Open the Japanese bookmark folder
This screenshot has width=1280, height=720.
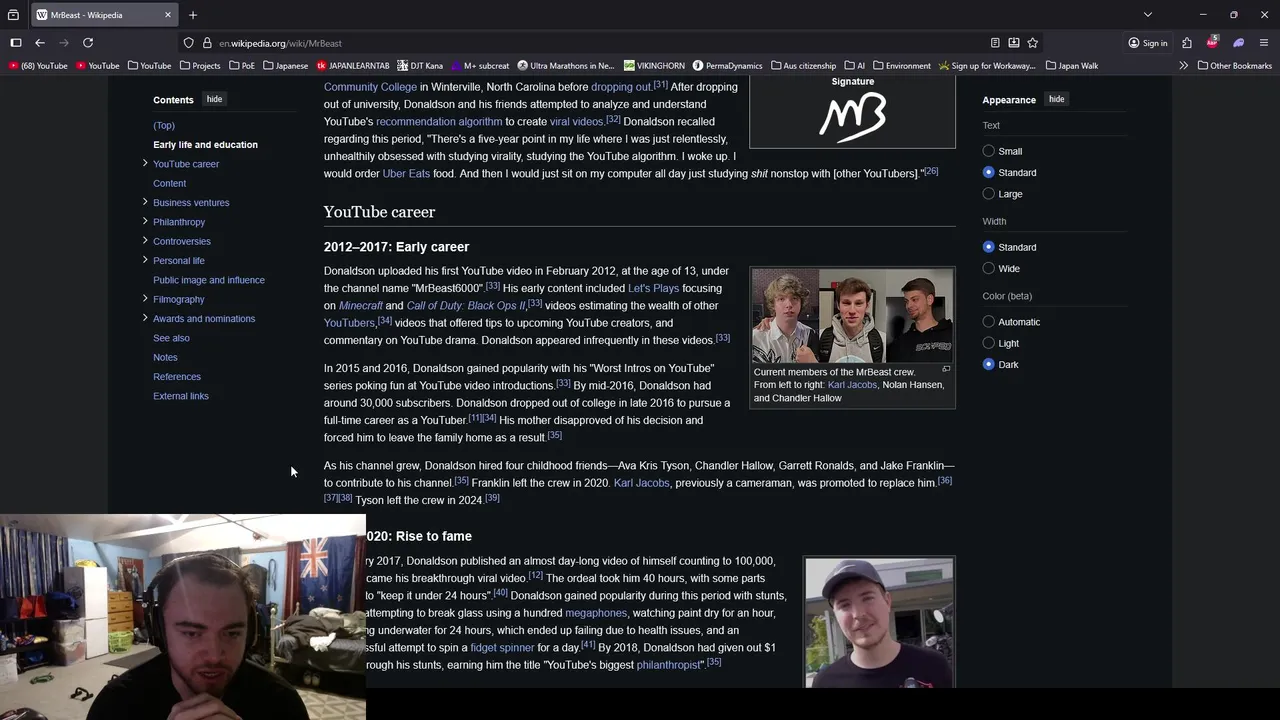285,66
